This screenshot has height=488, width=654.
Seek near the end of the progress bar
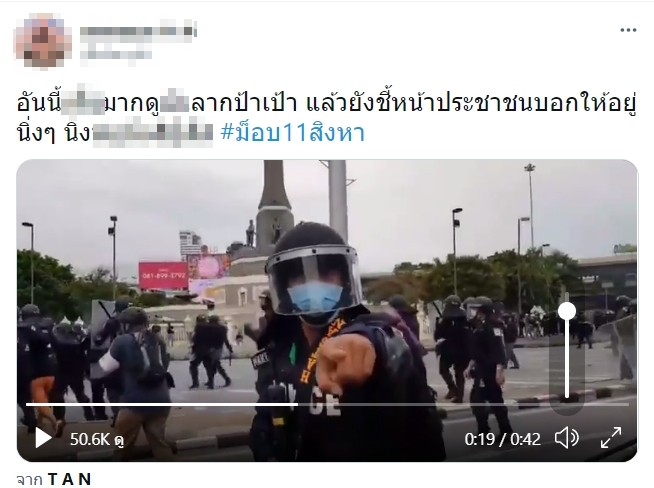617,405
